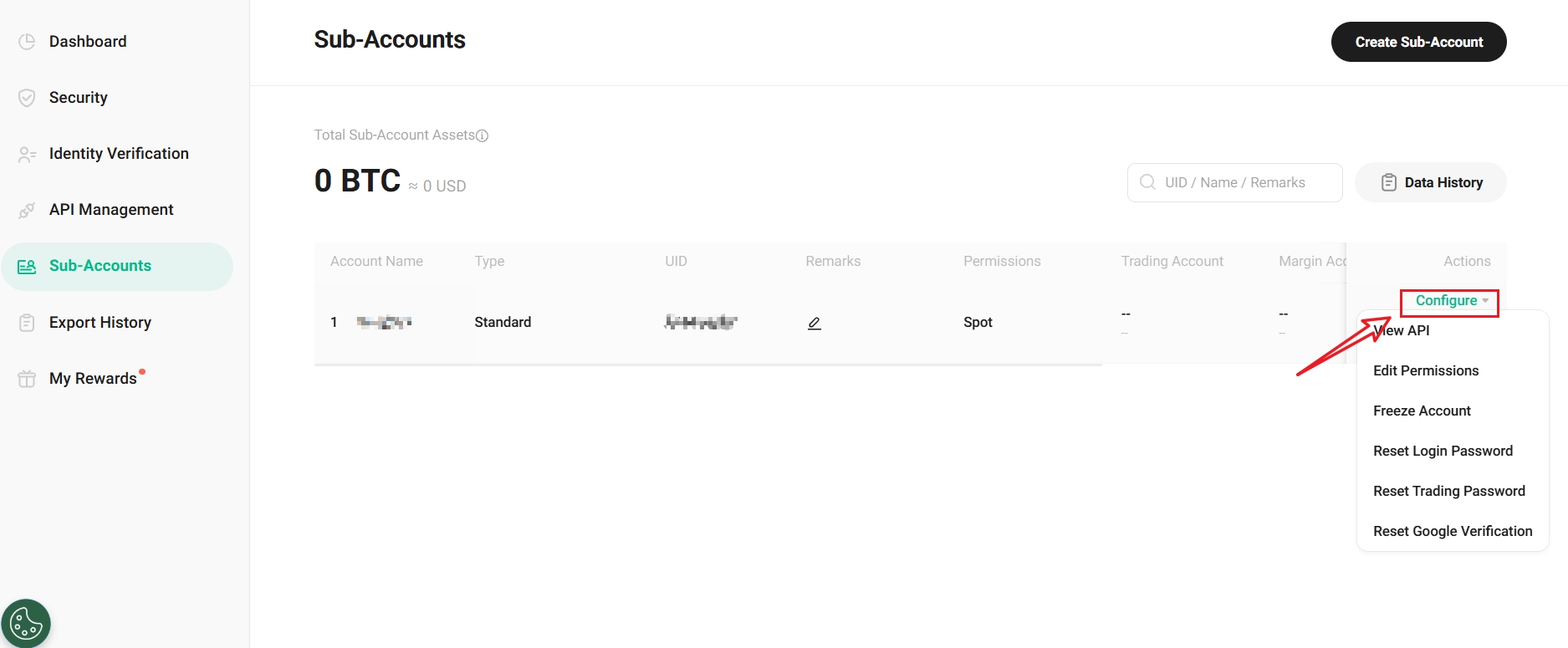Click info icon beside Total Sub-Account Assets
1568x648 pixels.
[483, 135]
